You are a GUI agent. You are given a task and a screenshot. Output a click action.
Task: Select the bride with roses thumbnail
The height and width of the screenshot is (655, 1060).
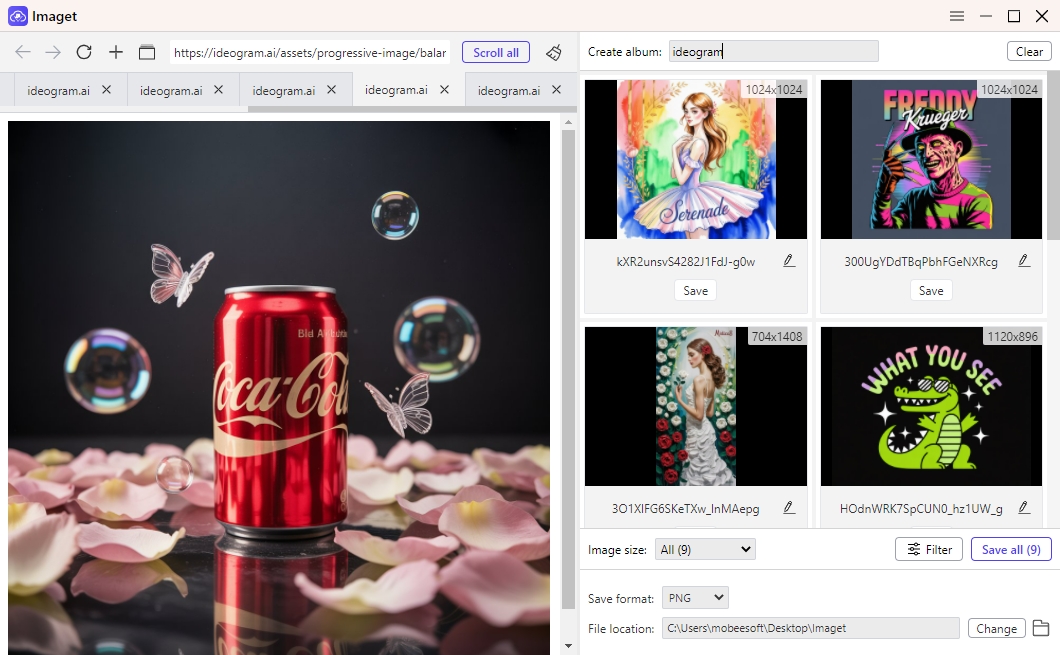click(696, 406)
